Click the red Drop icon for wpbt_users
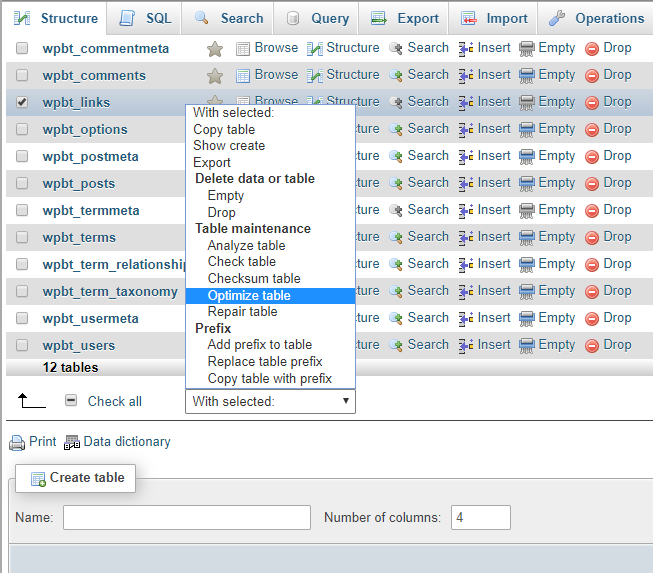 [x=592, y=345]
